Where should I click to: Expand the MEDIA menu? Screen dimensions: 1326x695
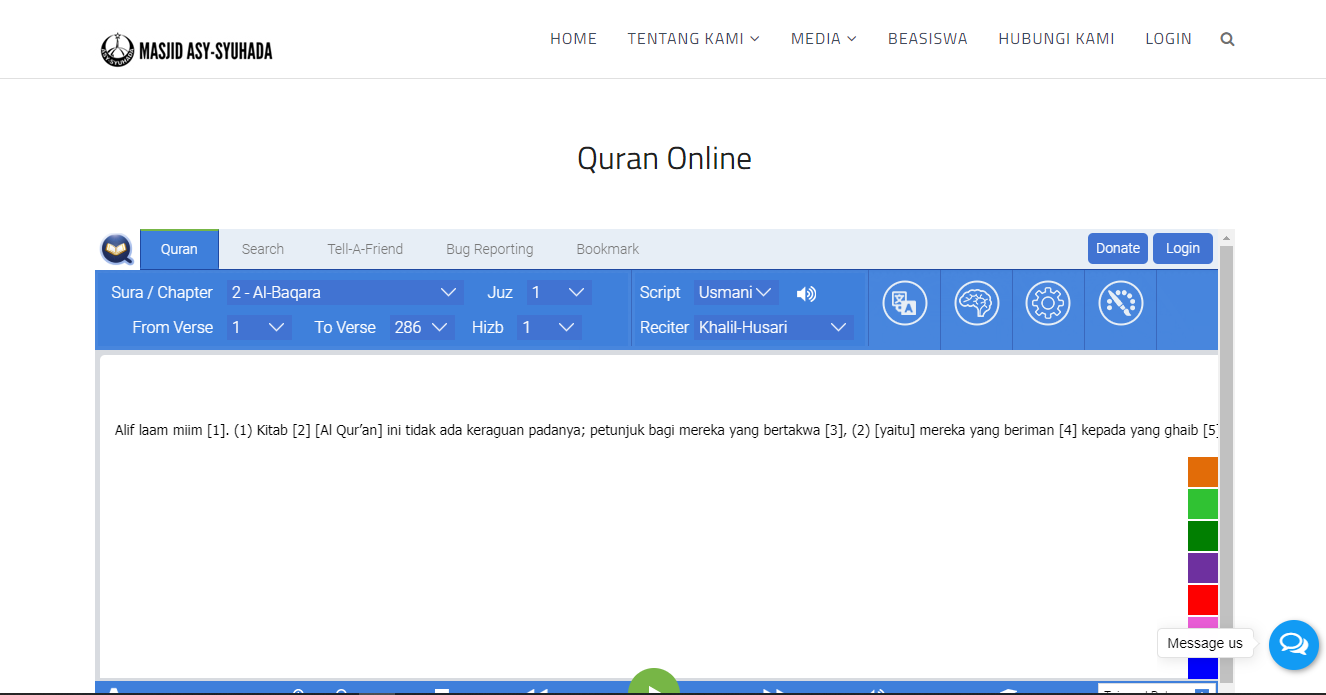pos(823,39)
